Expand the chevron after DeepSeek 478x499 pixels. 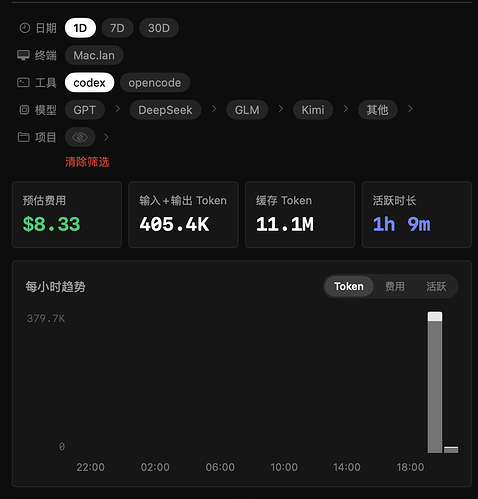point(214,109)
